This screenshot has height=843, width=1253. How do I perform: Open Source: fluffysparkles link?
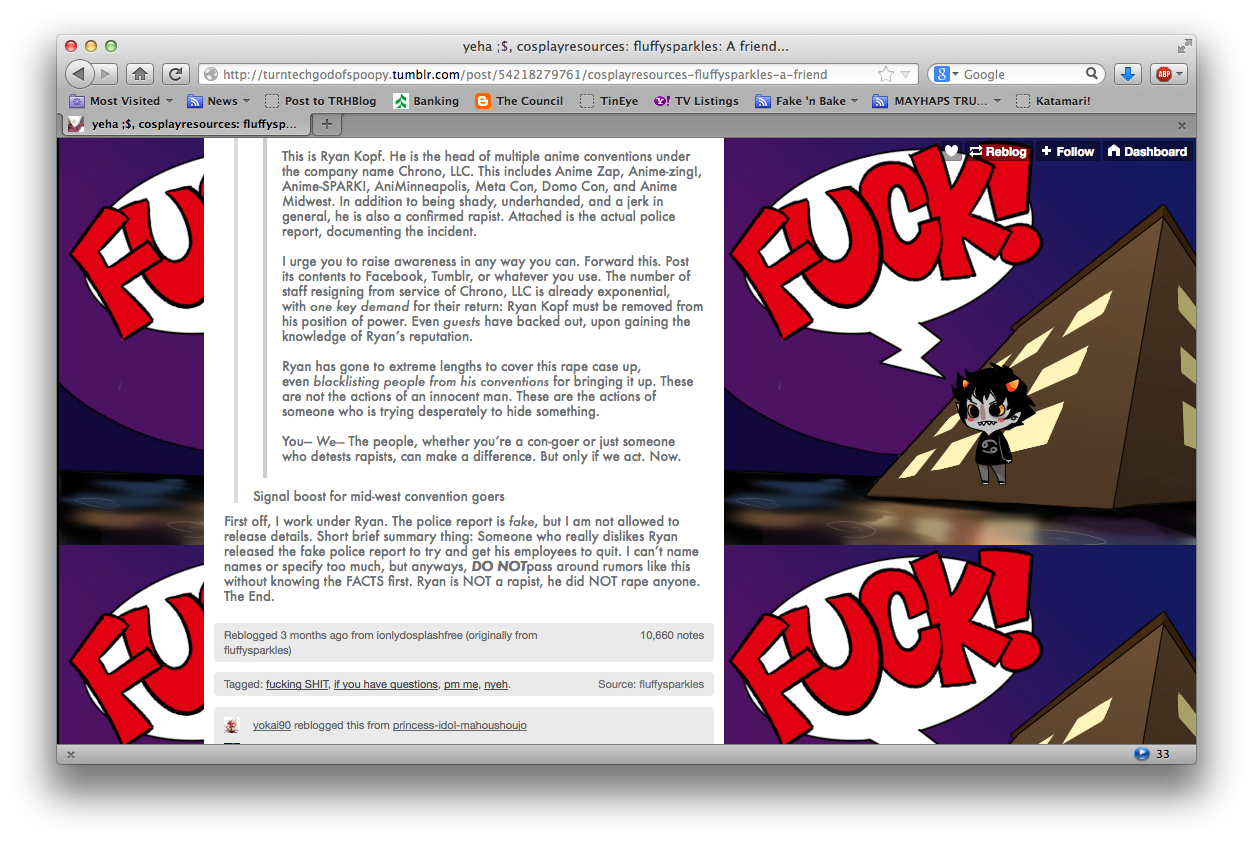coord(651,685)
